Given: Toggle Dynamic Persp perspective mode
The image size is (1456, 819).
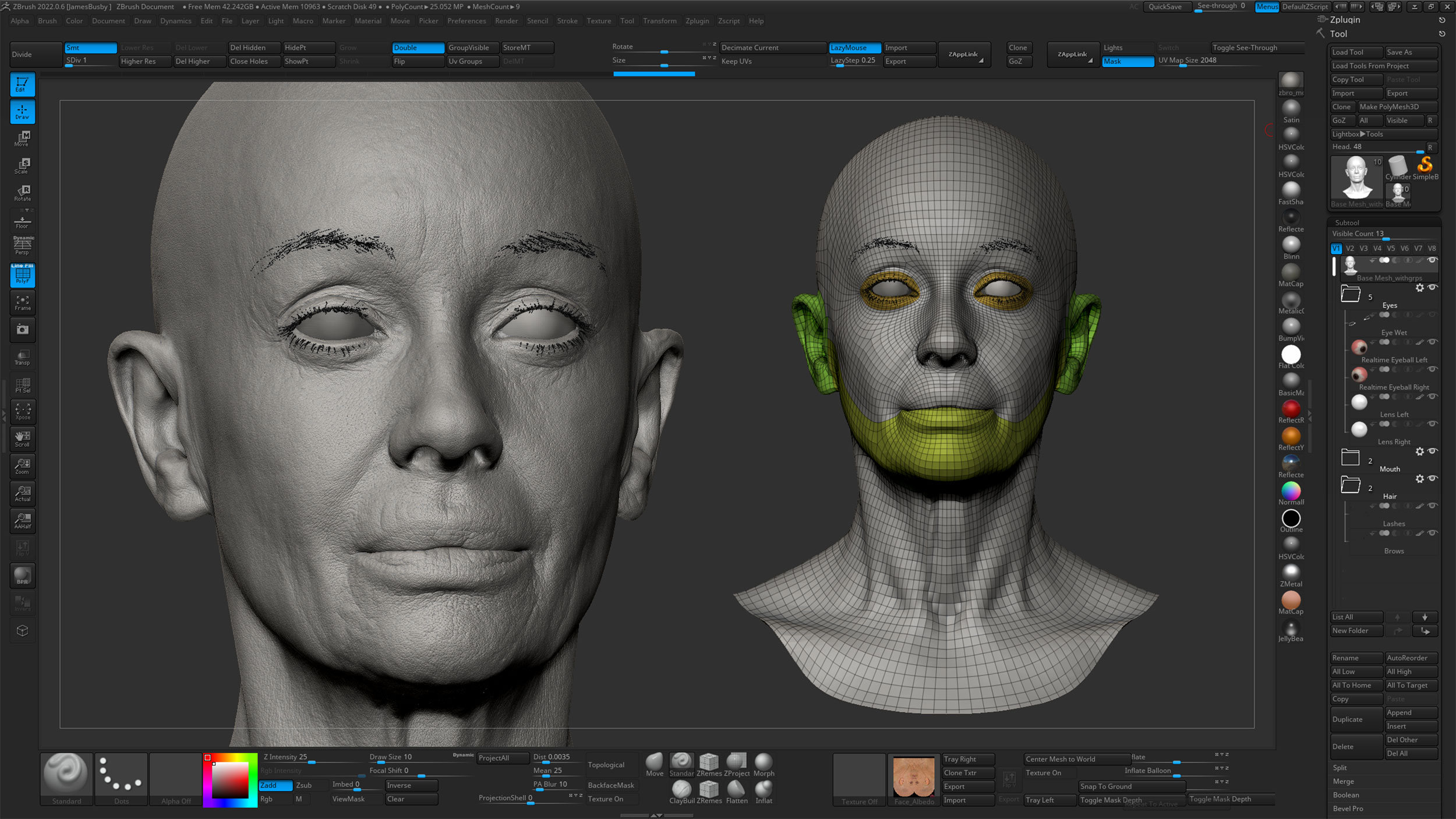Looking at the screenshot, I should click(x=22, y=245).
